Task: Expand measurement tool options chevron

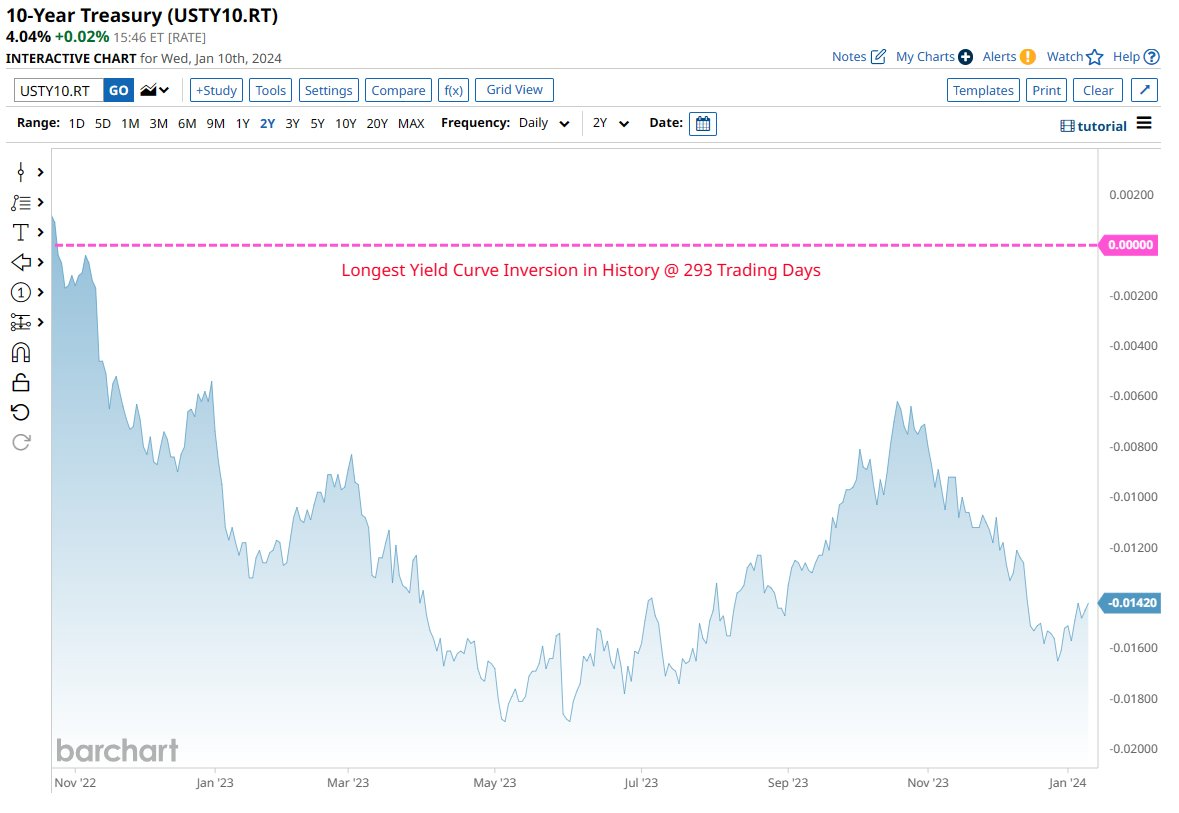Action: pyautogui.click(x=41, y=322)
